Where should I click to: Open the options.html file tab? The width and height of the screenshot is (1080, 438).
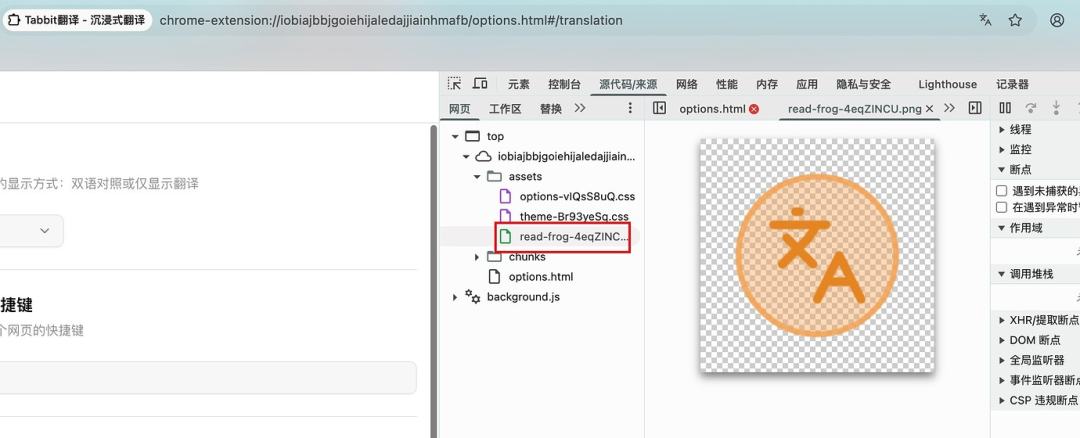[711, 108]
